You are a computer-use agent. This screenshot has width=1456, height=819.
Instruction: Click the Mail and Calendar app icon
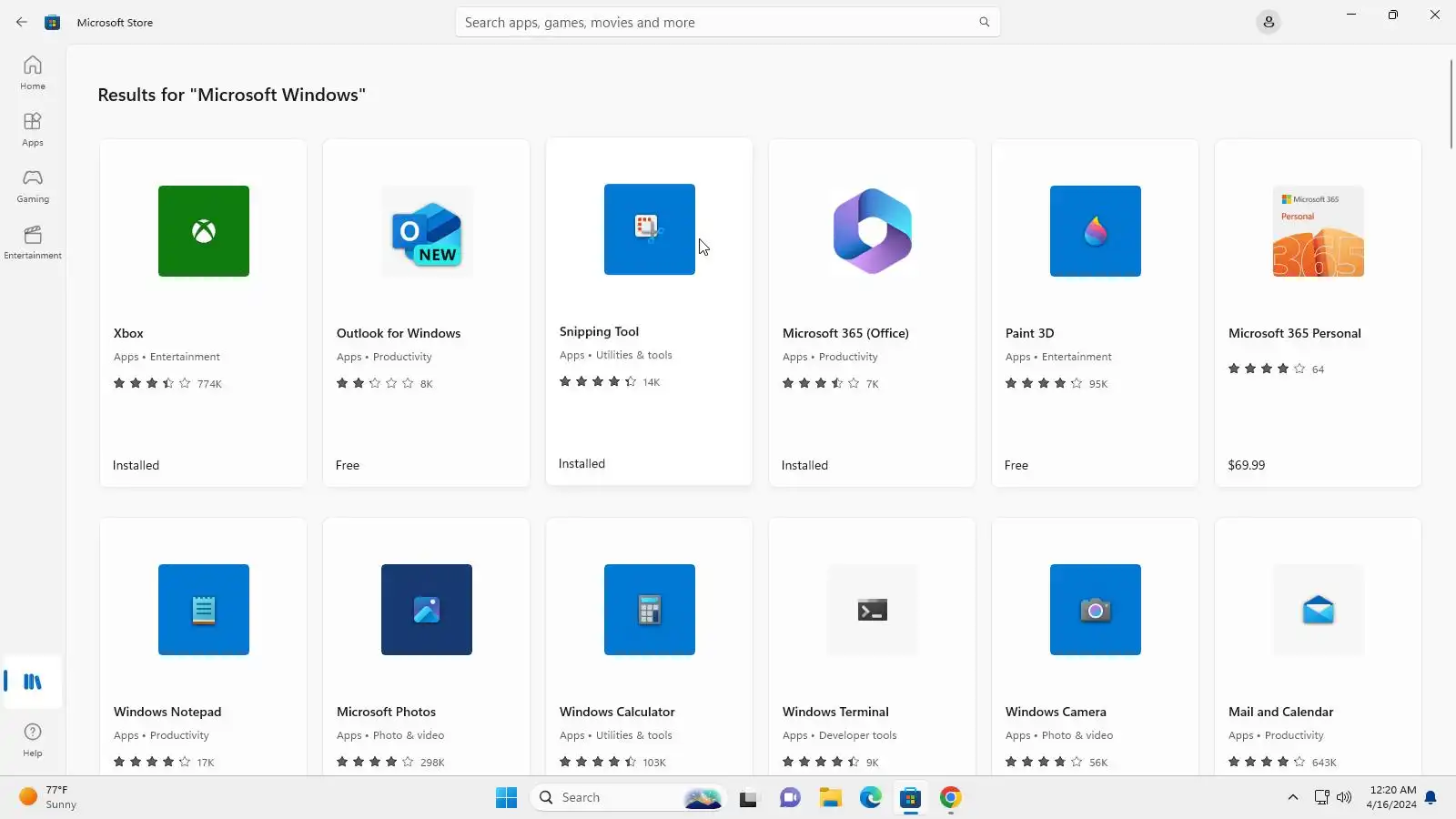[1319, 610]
